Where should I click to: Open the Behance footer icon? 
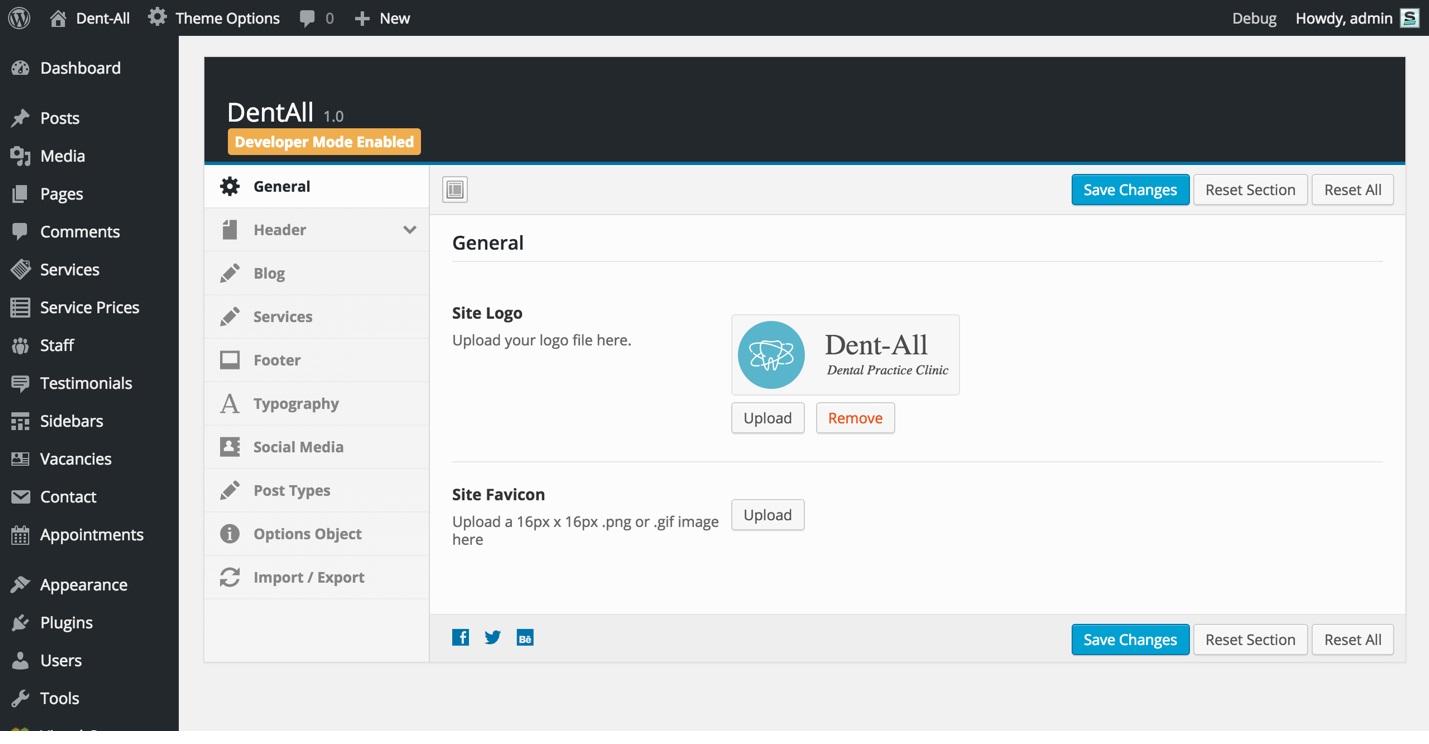(x=525, y=638)
